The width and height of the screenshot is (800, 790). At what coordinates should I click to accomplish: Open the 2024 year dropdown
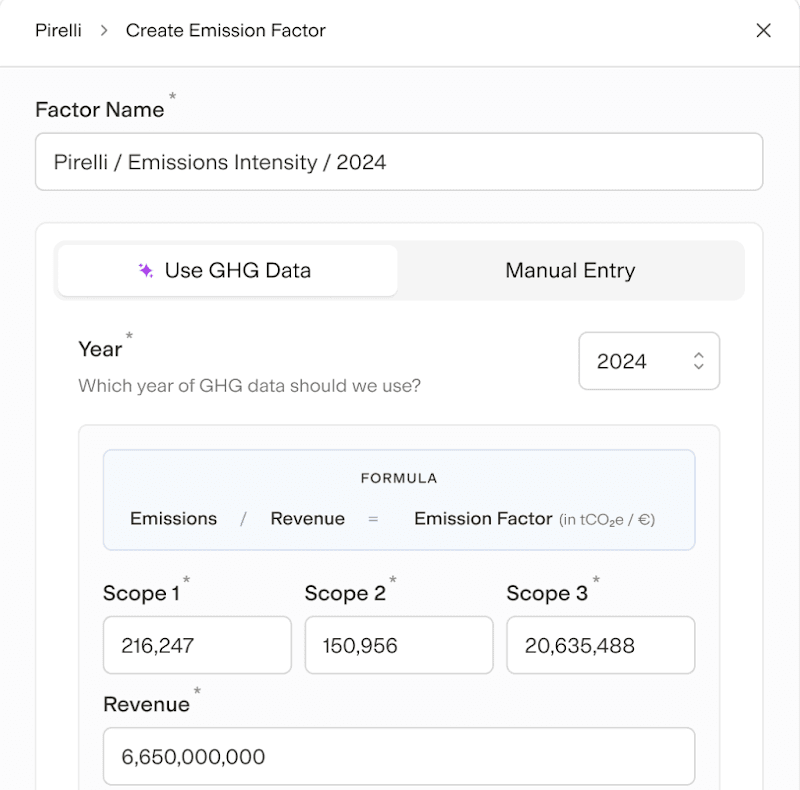(649, 361)
